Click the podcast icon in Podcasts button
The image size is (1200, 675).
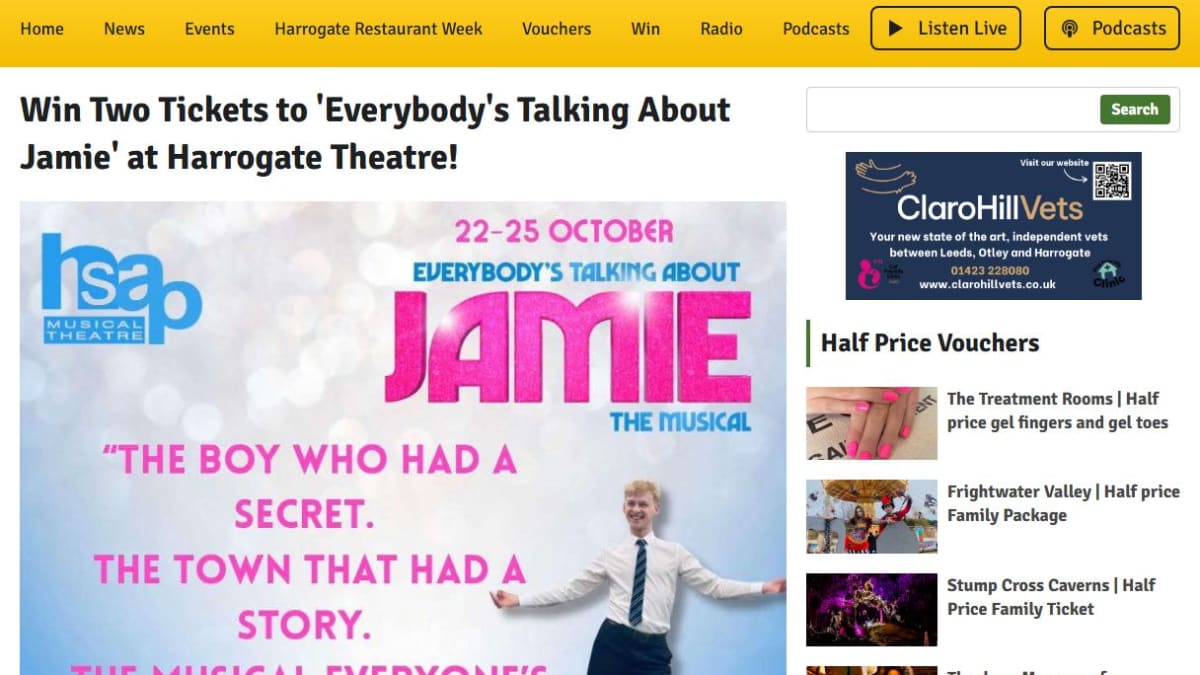(1069, 28)
